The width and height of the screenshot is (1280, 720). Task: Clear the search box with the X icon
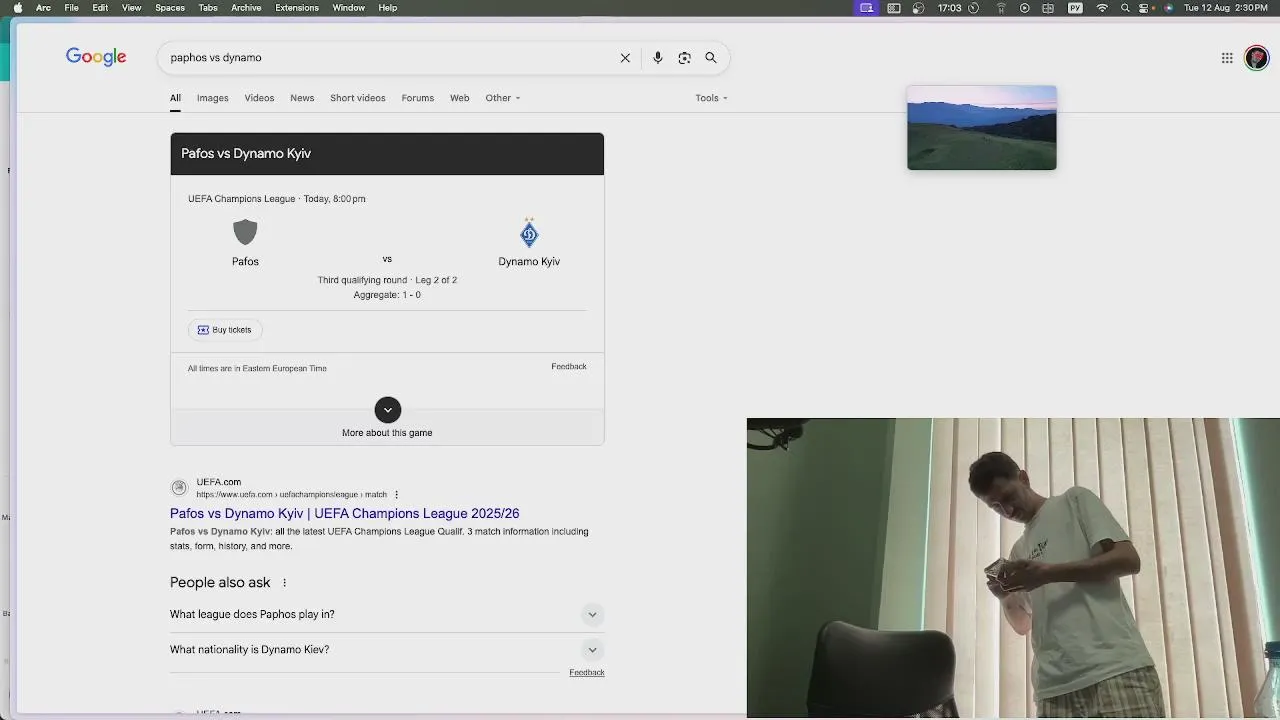[x=625, y=58]
